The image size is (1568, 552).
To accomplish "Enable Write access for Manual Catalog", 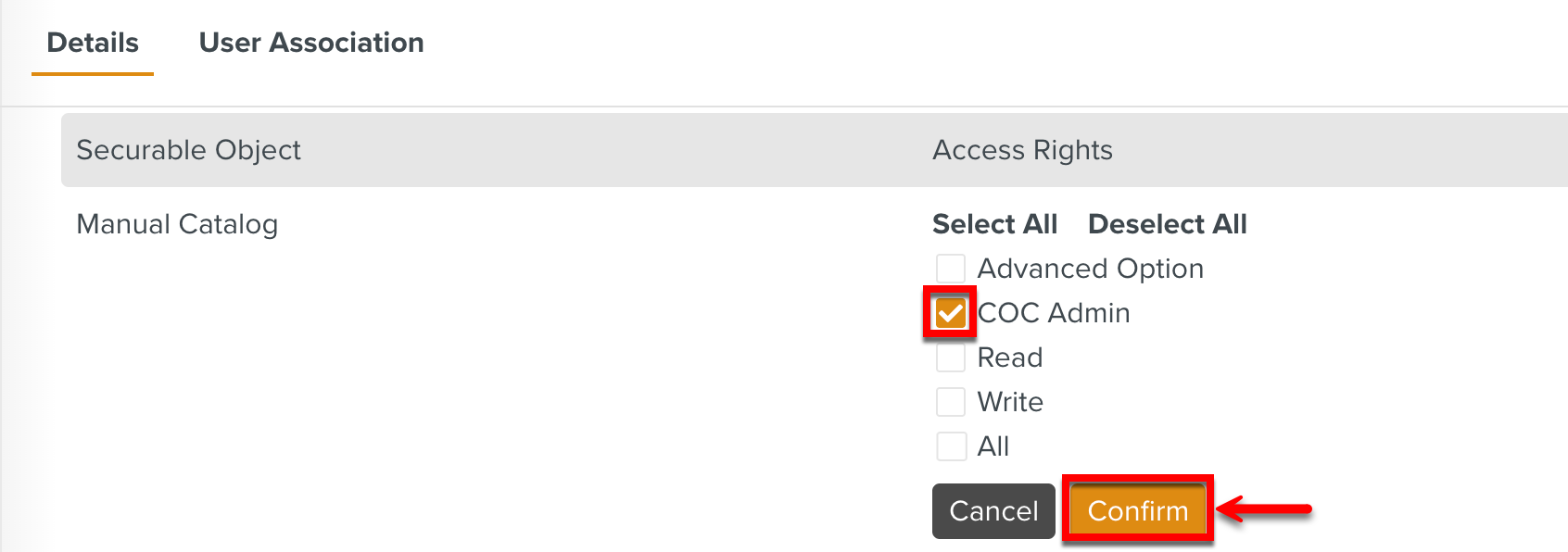I will (x=950, y=401).
